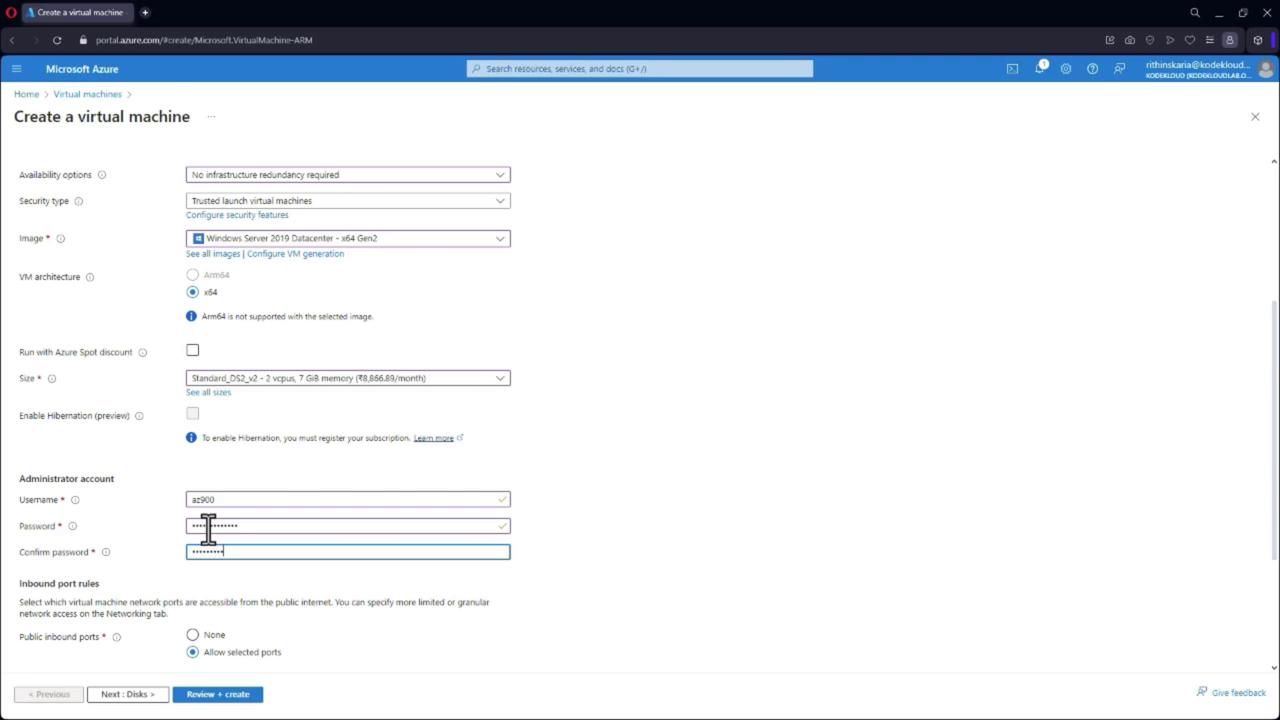
Task: Click the Azure search resources box
Action: [640, 69]
